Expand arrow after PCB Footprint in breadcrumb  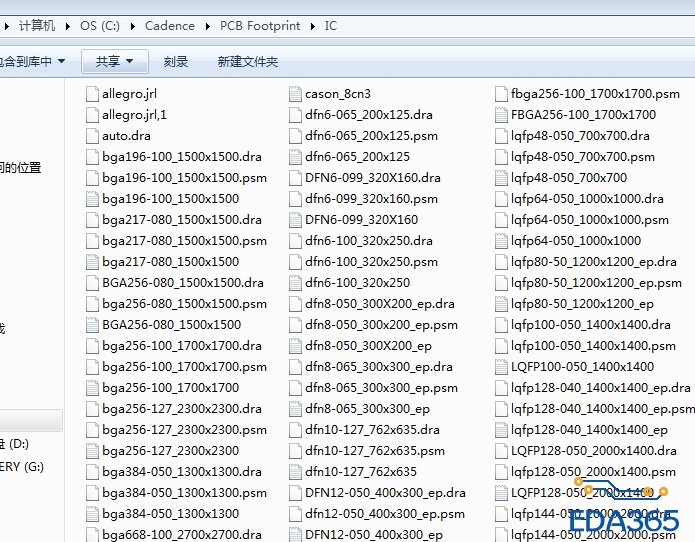click(x=313, y=26)
